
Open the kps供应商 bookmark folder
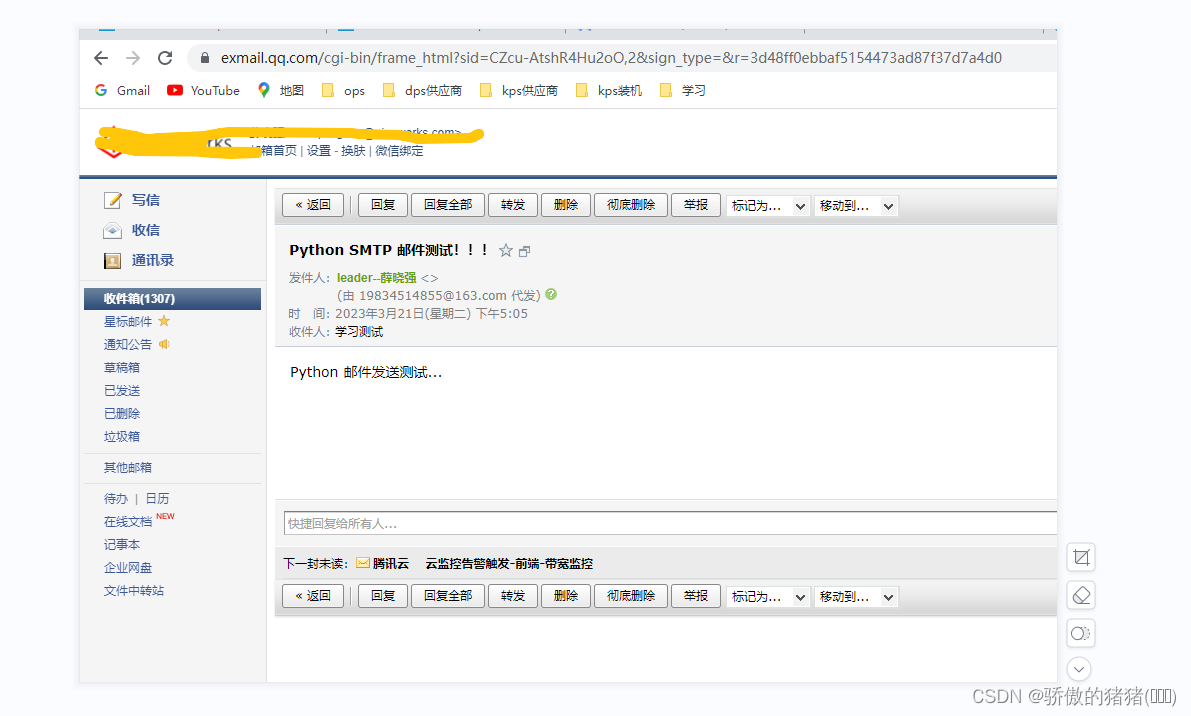(x=519, y=90)
